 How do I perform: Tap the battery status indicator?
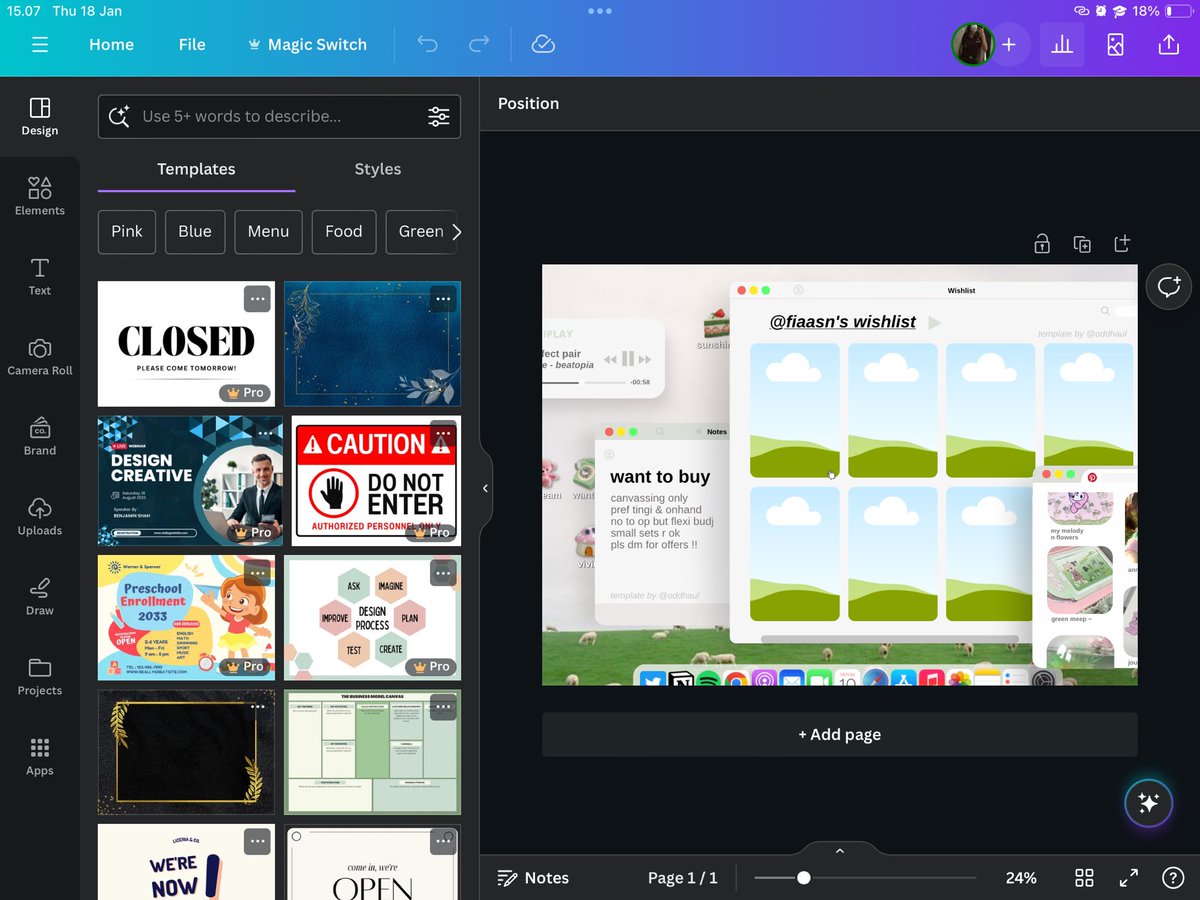[1178, 11]
